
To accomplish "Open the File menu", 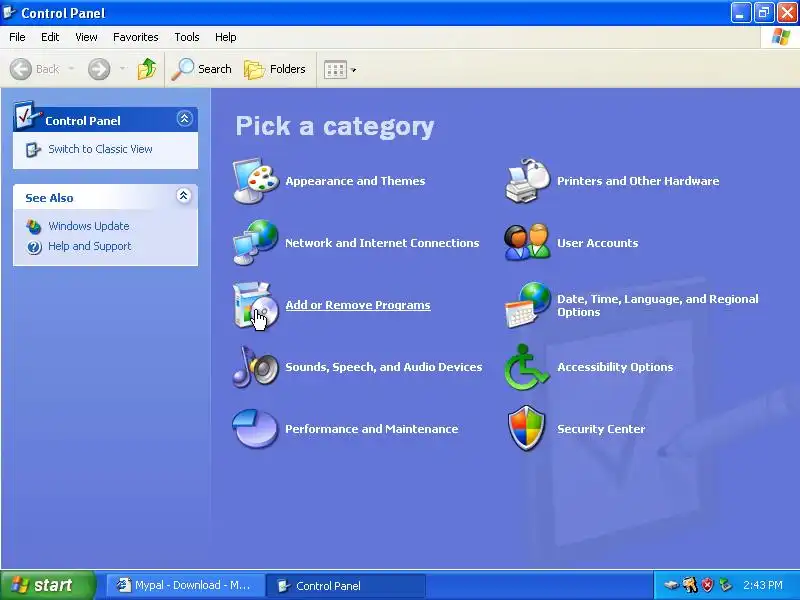I will pyautogui.click(x=17, y=37).
